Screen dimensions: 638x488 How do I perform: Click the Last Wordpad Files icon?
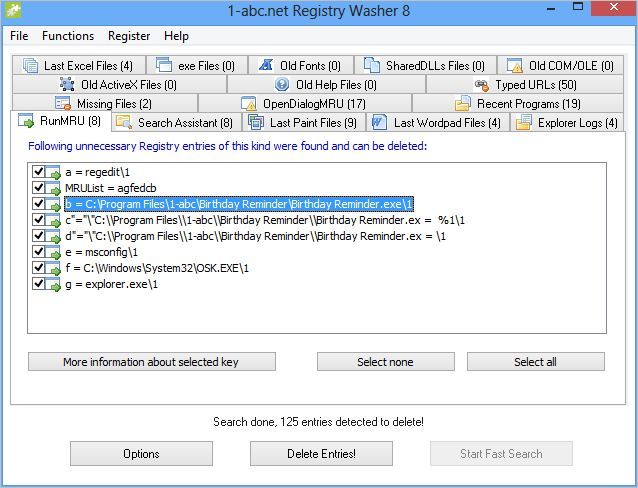(379, 122)
